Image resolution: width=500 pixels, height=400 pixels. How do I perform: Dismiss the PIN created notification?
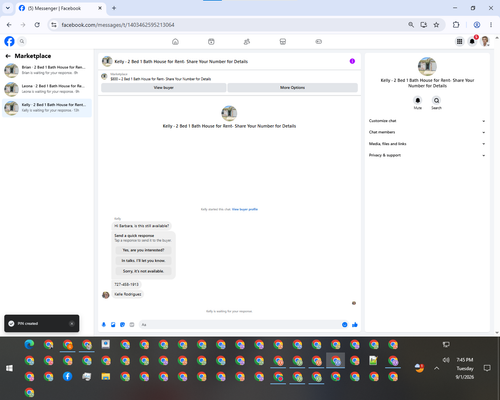[72, 324]
